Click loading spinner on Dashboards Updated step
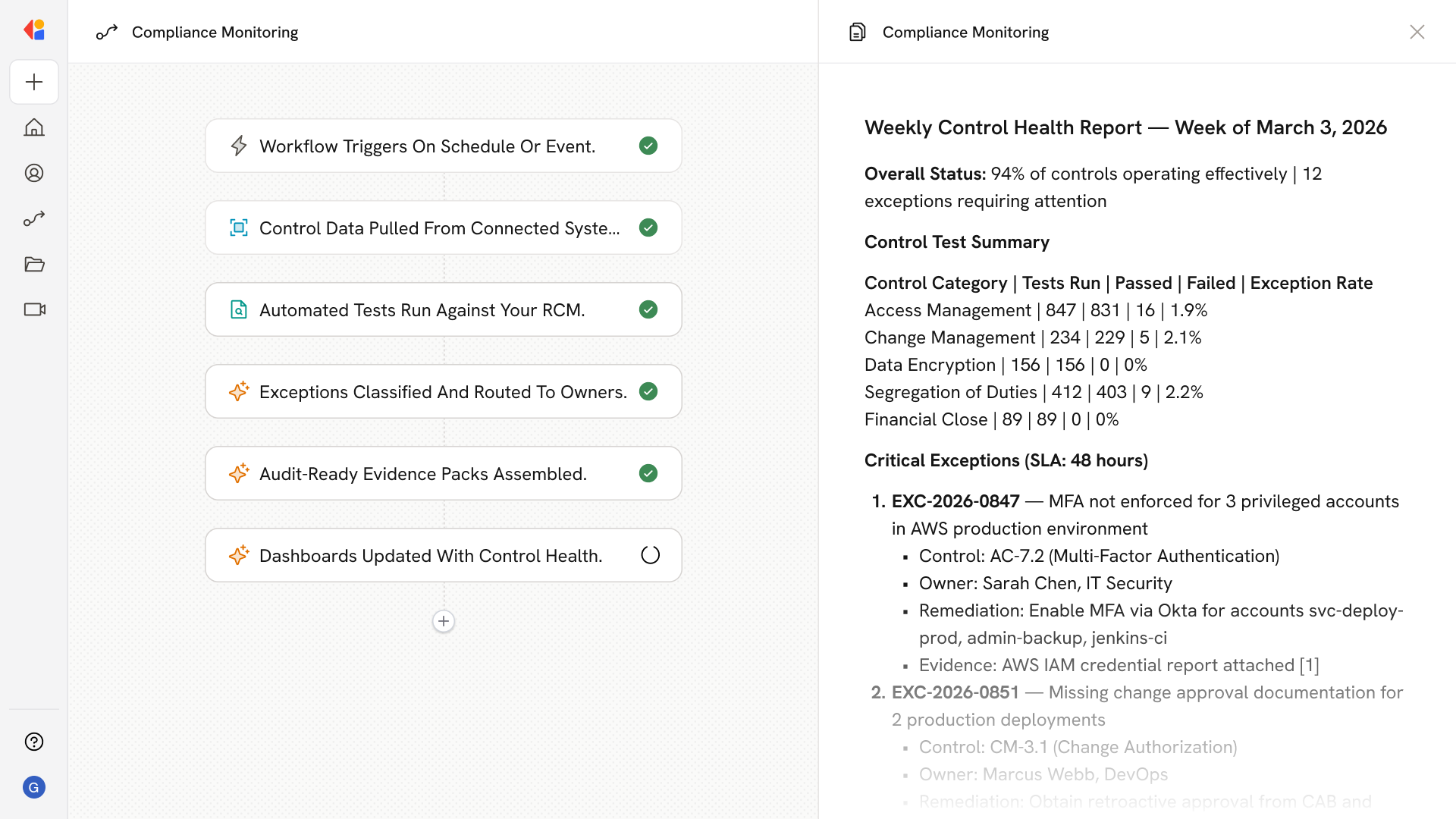 pyautogui.click(x=650, y=555)
